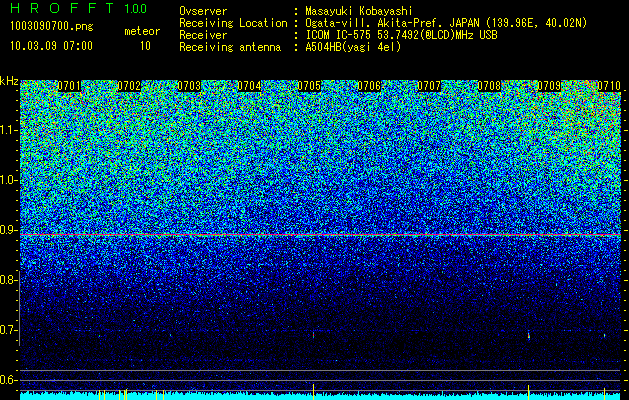The height and width of the screenshot is (400, 629).
Task: Click the small meteor echo below the 0710 label
Action: tap(605, 335)
